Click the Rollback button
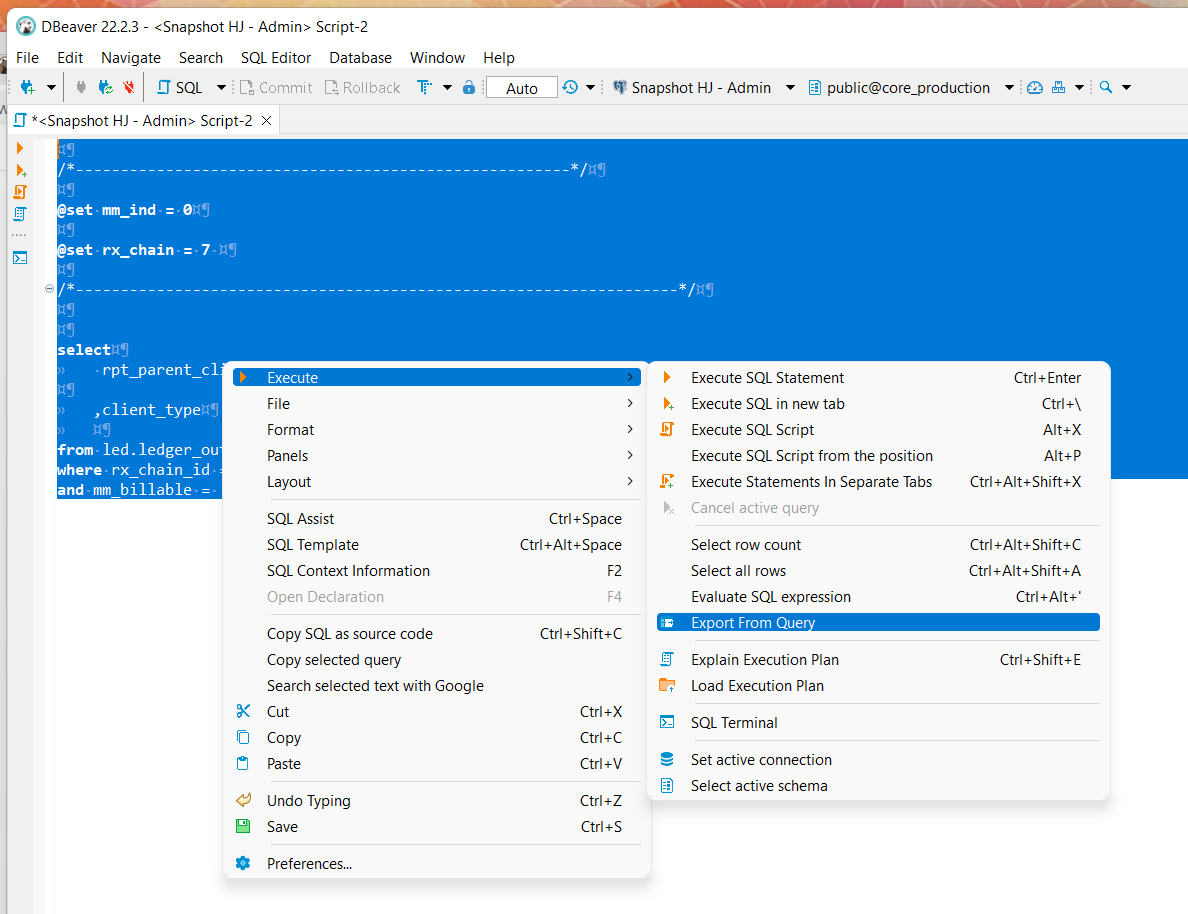Image resolution: width=1188 pixels, height=914 pixels. click(362, 87)
